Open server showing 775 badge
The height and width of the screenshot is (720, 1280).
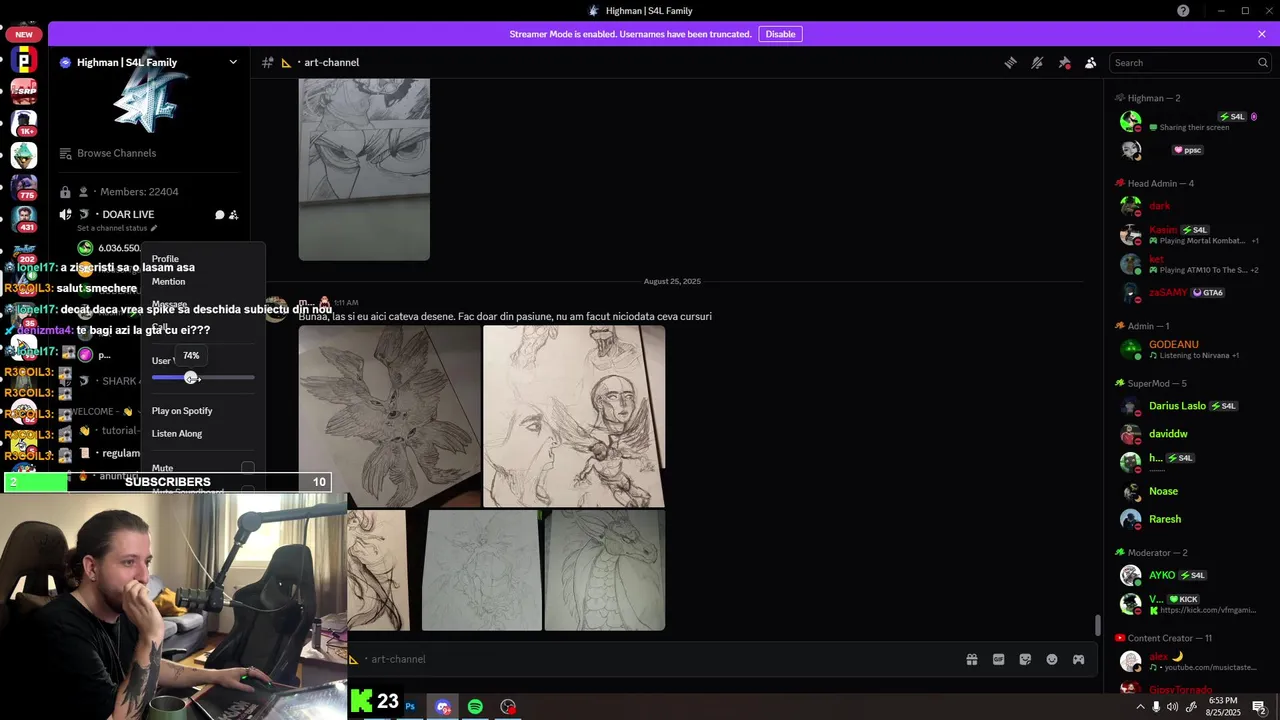[24, 186]
